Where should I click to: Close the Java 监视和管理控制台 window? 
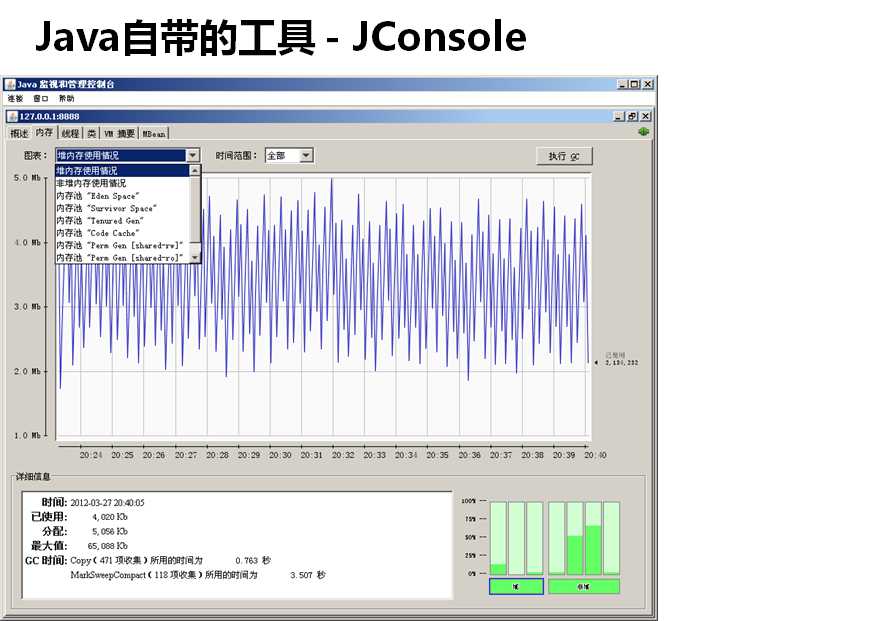coord(648,84)
